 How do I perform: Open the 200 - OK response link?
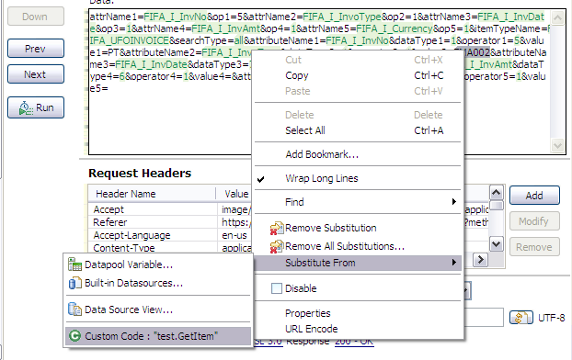coord(354,342)
